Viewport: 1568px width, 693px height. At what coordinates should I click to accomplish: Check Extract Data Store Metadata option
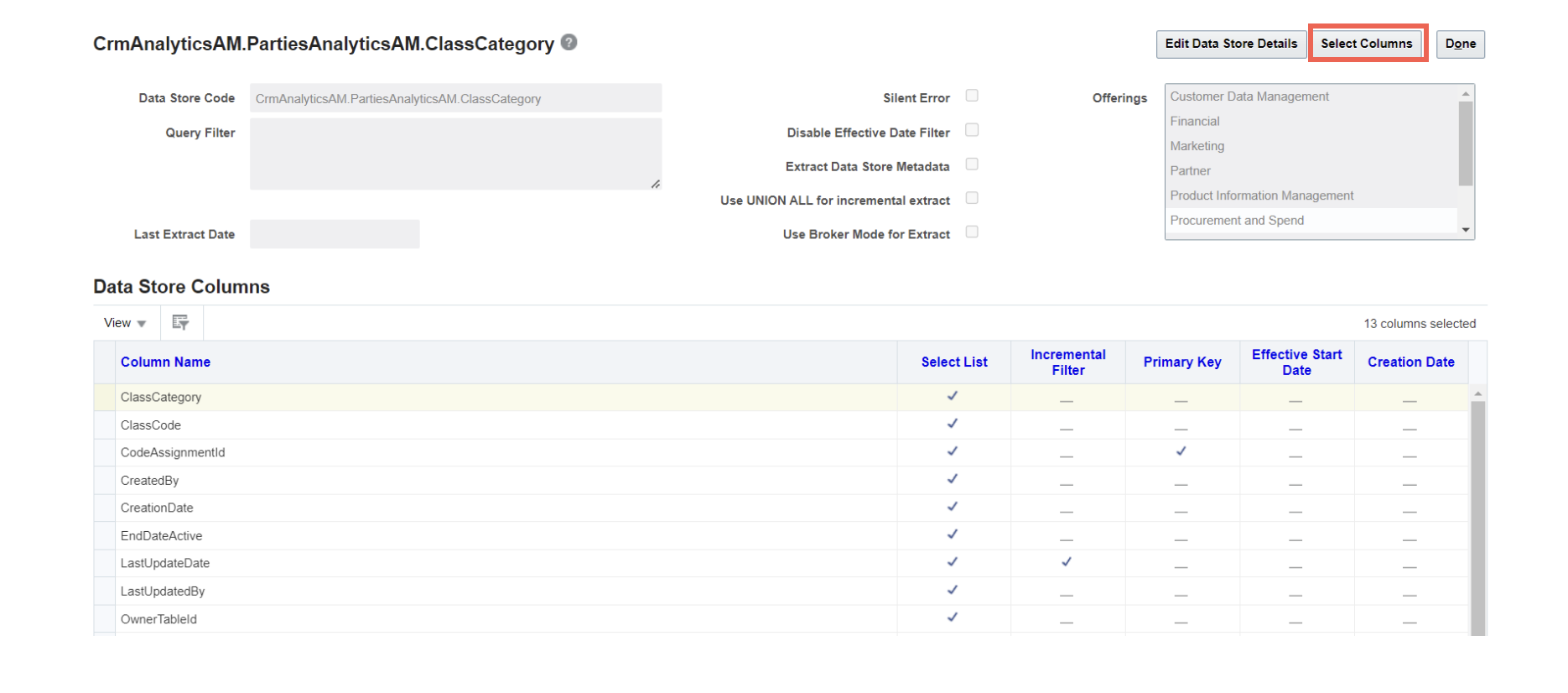972,164
